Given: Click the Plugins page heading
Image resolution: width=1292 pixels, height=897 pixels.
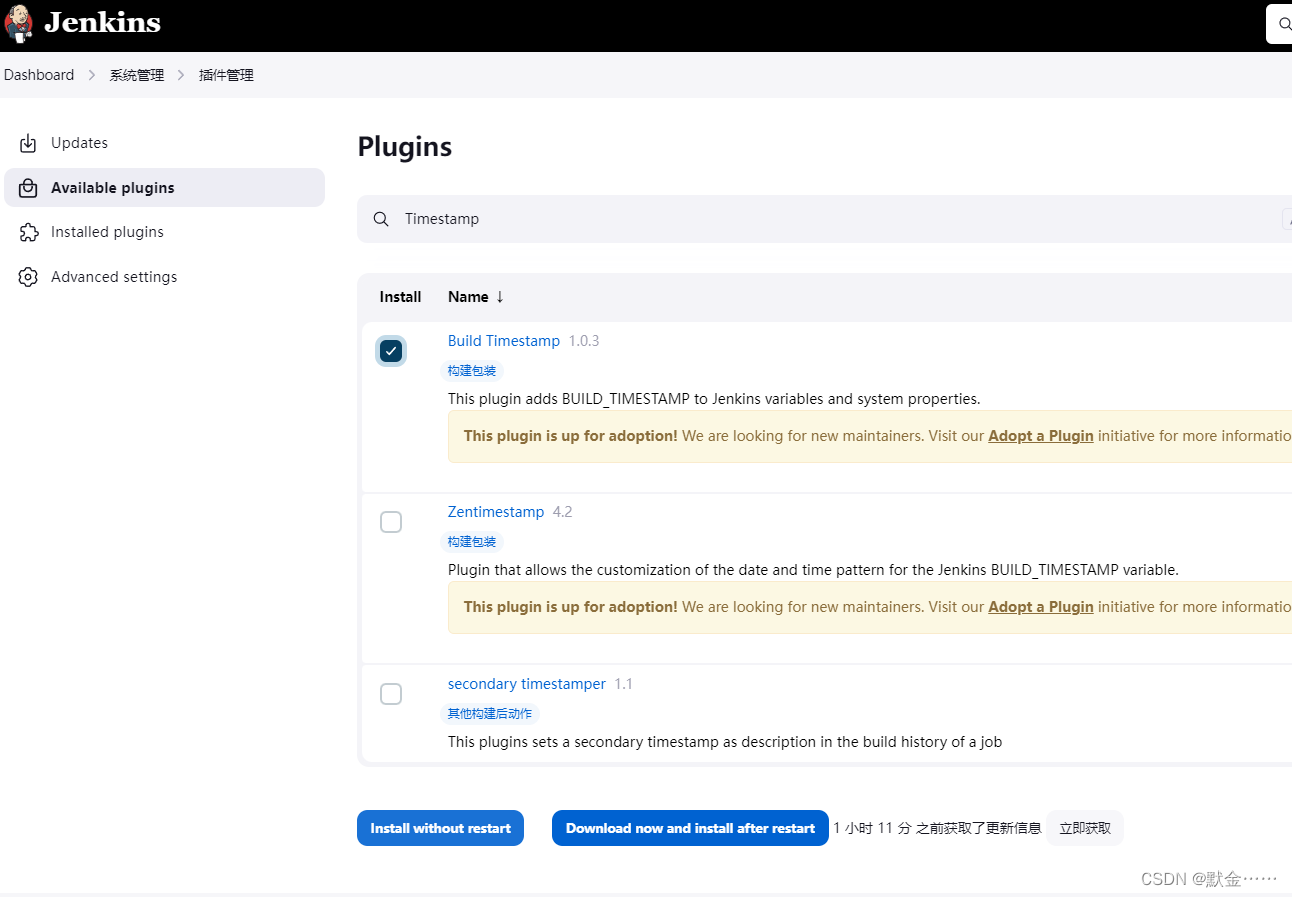Looking at the screenshot, I should tap(405, 147).
